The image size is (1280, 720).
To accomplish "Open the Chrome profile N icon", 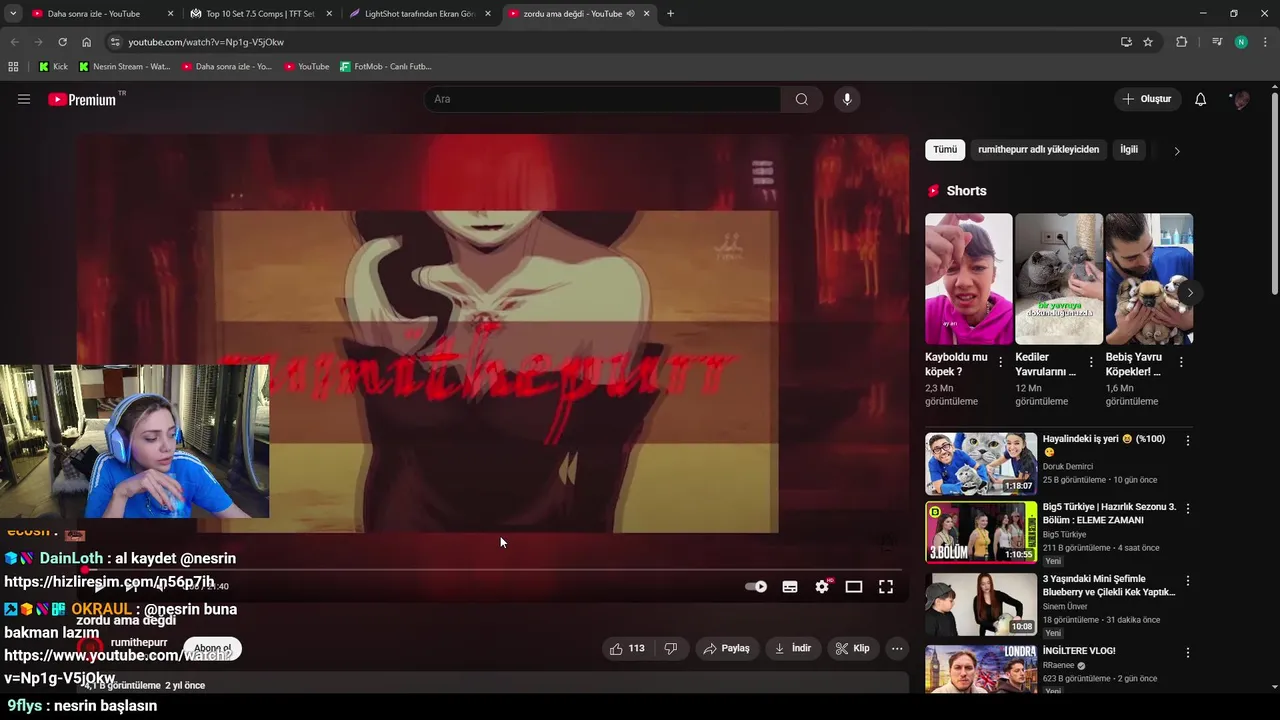I will pos(1241,42).
